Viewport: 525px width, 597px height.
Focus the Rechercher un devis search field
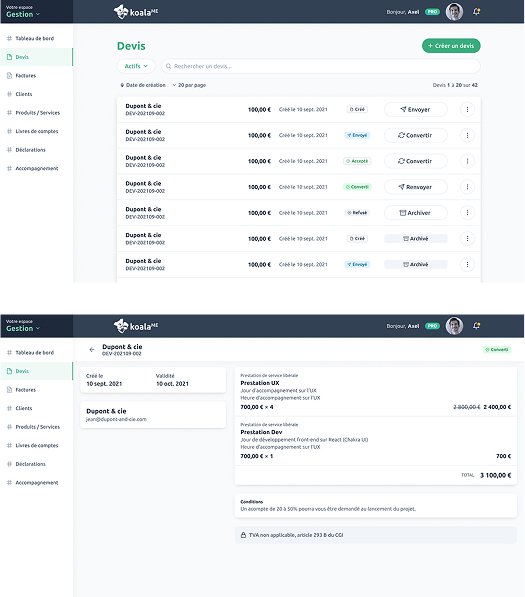pyautogui.click(x=321, y=66)
